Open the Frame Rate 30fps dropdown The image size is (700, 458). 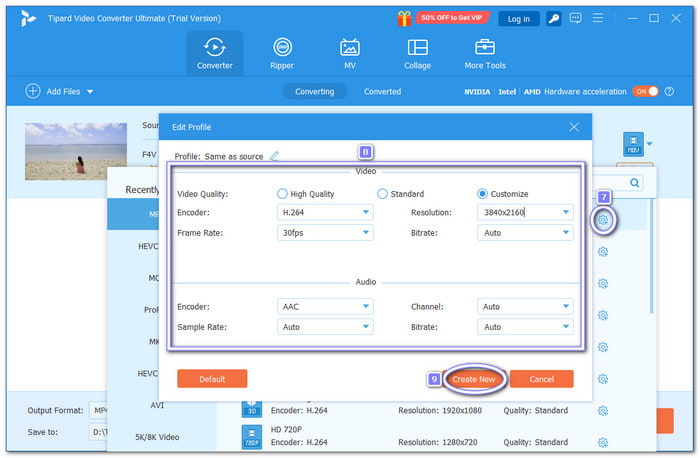325,232
